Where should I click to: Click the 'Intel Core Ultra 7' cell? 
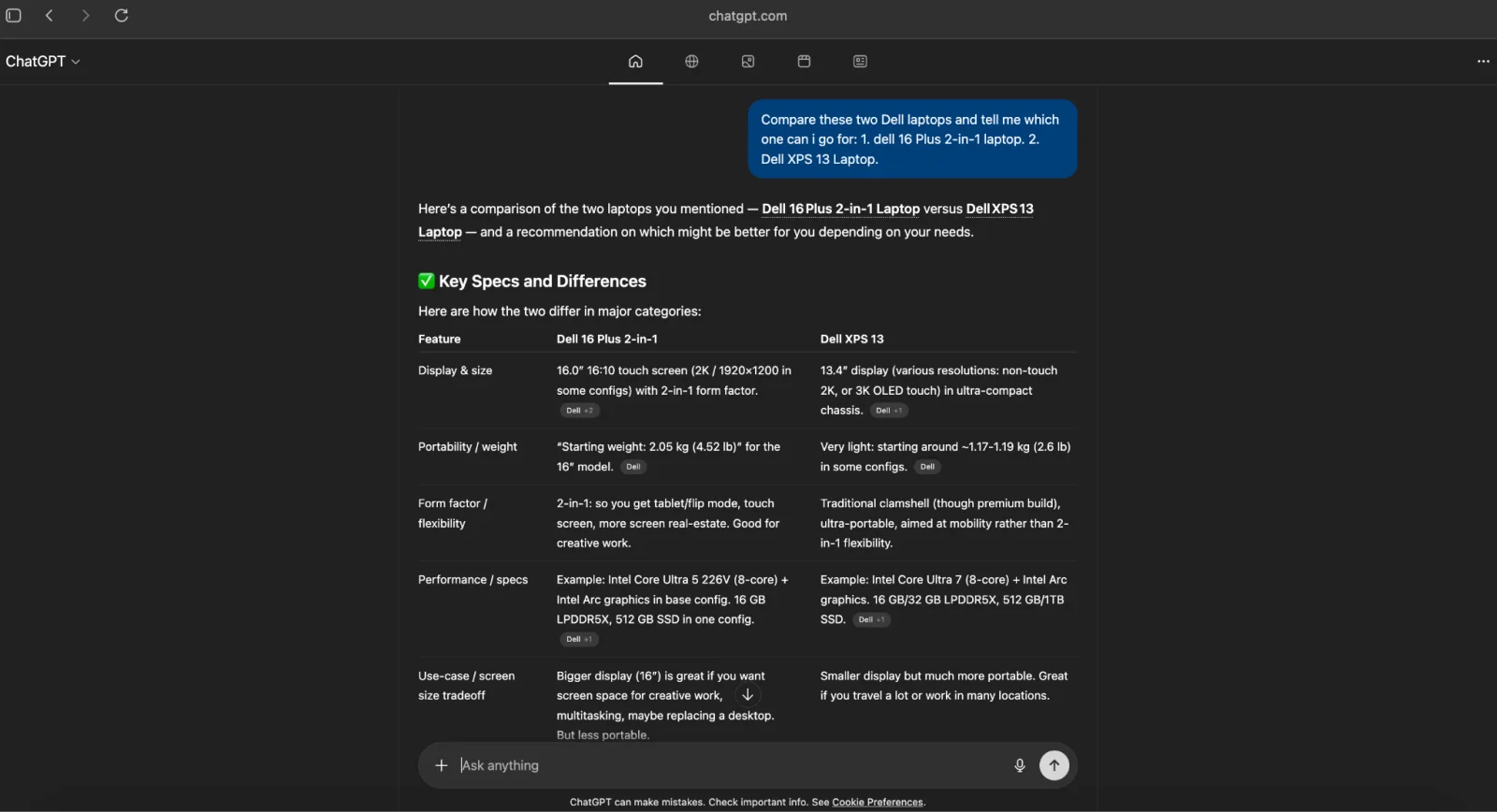[943, 600]
